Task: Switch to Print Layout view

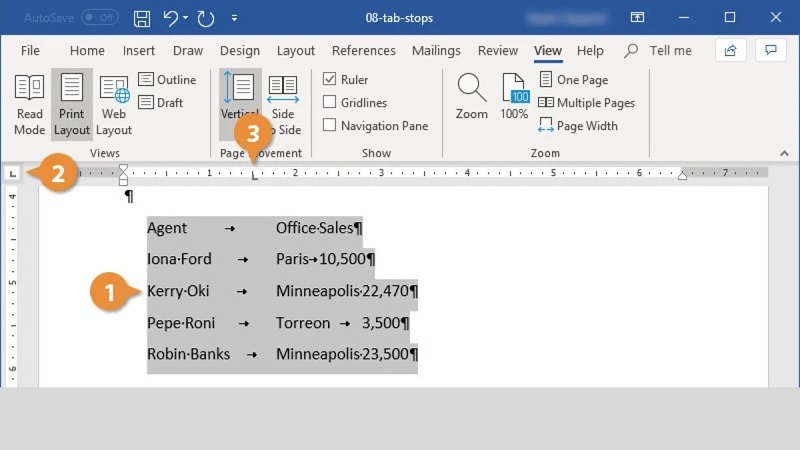Action: (x=72, y=105)
